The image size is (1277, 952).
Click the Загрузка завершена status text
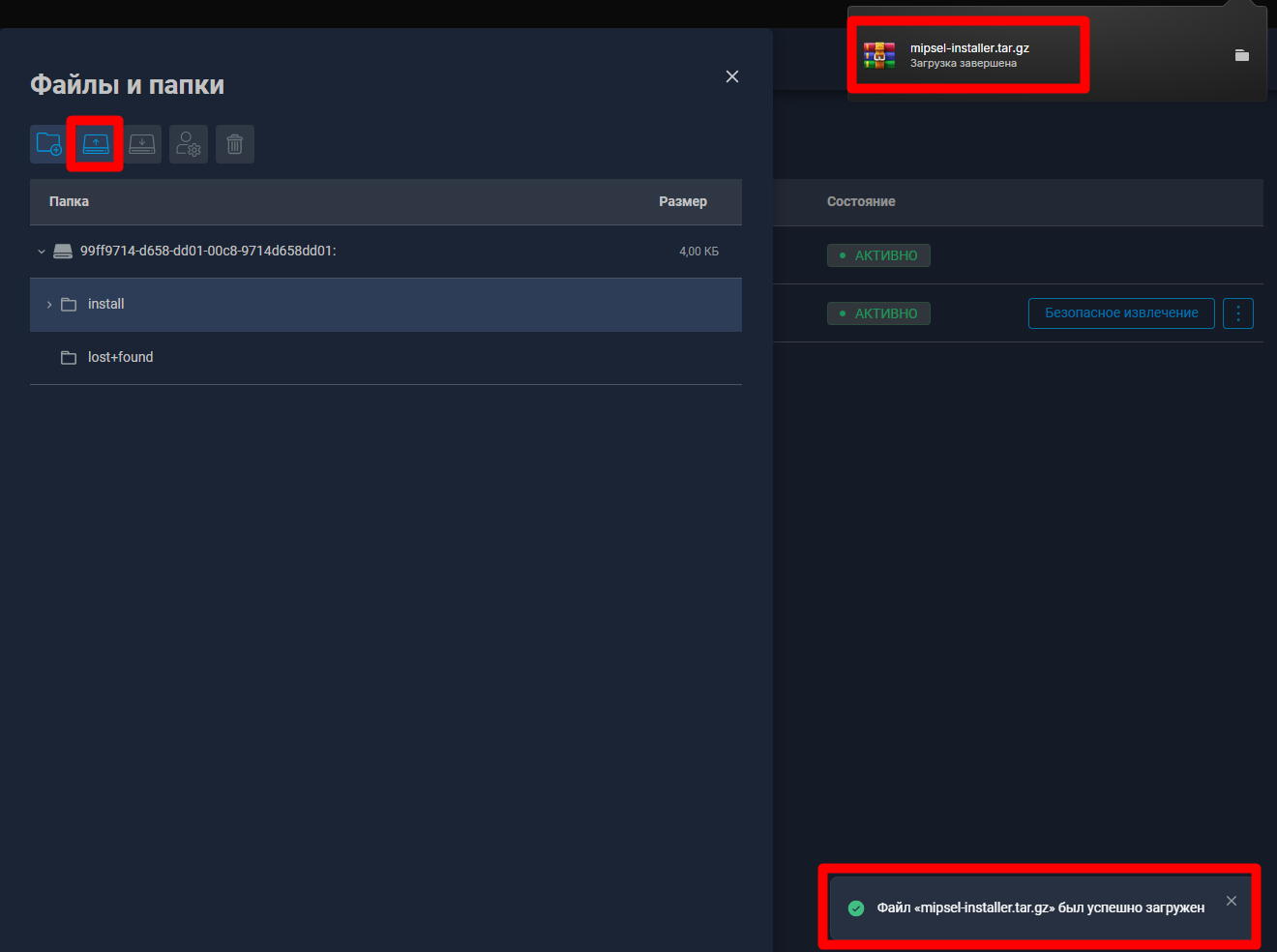964,64
